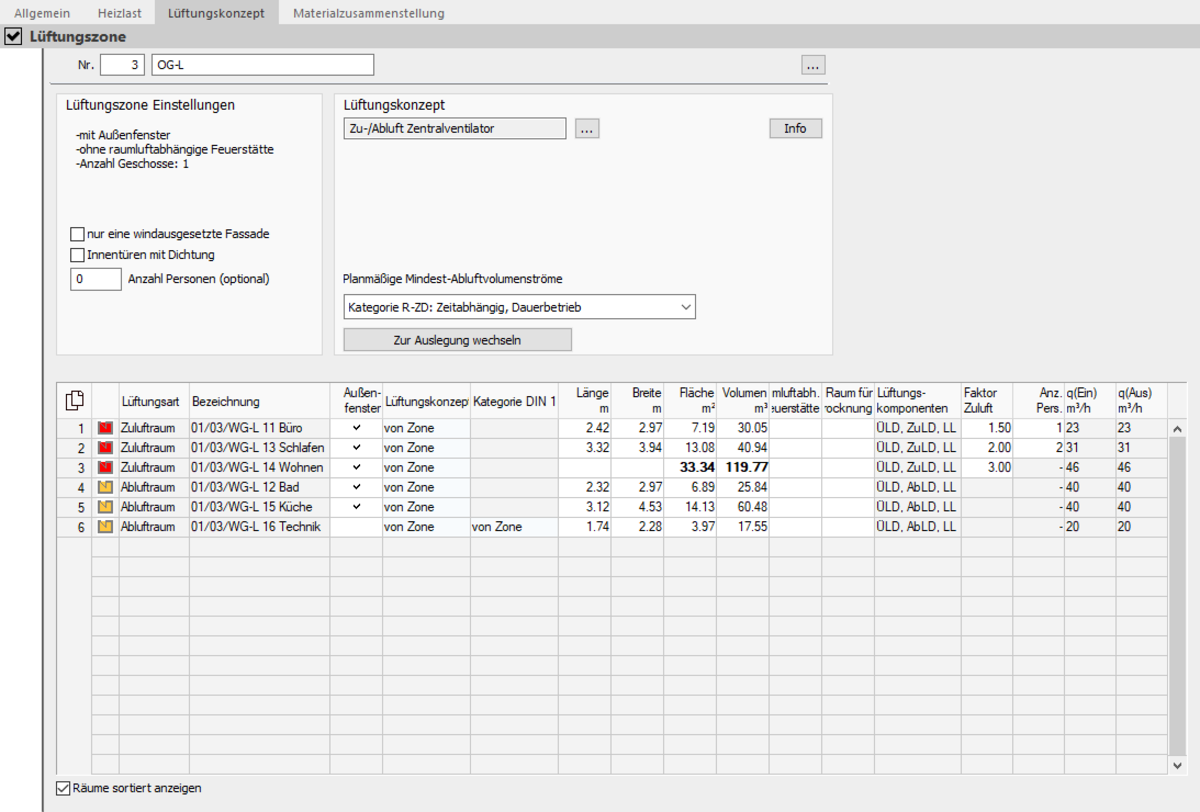Select '01/03/WG-L 15 Küche' cell

point(259,507)
